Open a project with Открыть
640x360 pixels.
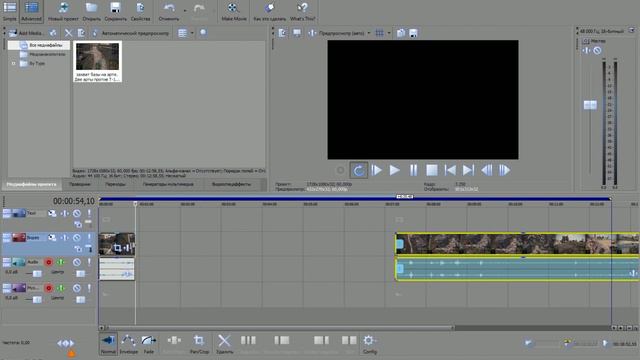coord(91,11)
